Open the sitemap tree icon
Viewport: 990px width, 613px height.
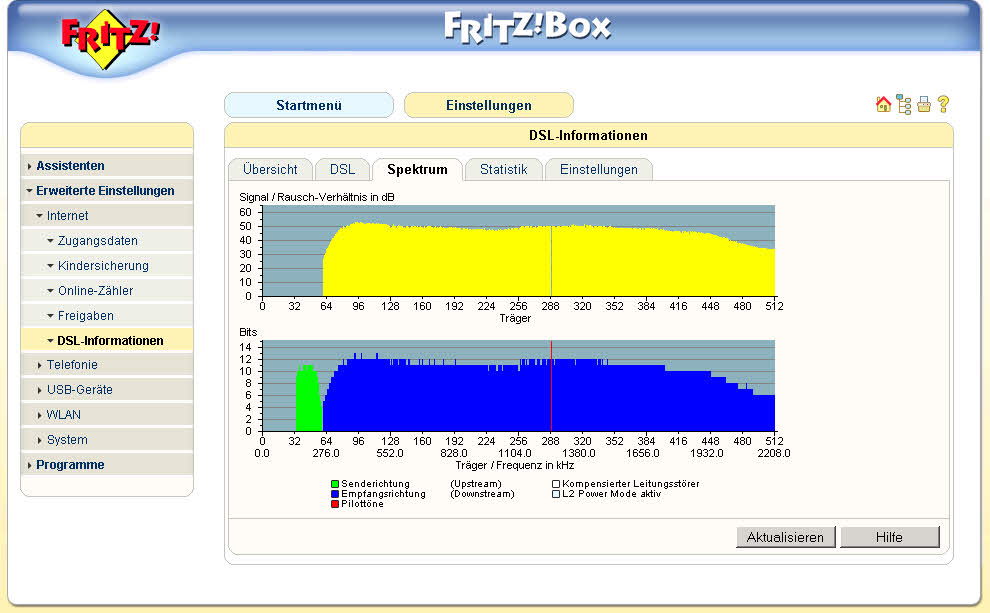tap(904, 105)
